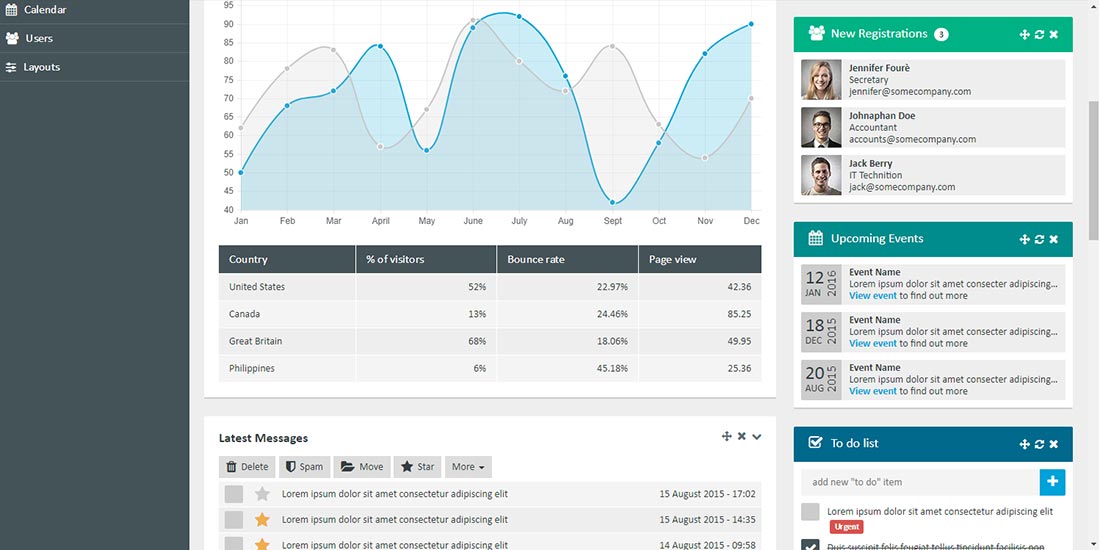Refresh the Upcoming Events panel
The height and width of the screenshot is (550, 1100).
[1039, 239]
